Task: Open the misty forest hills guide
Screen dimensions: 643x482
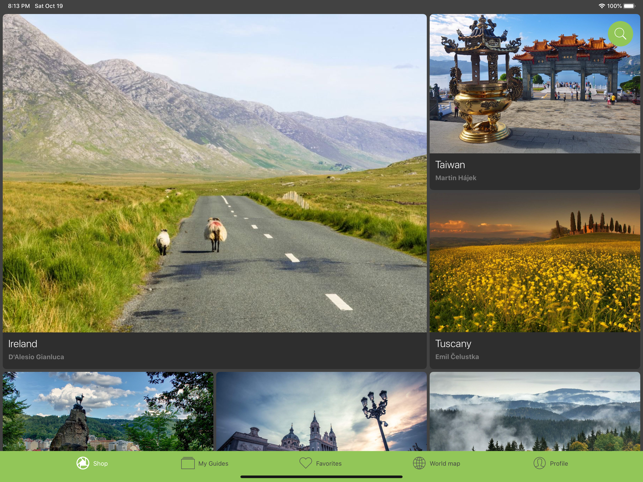Action: [534, 411]
